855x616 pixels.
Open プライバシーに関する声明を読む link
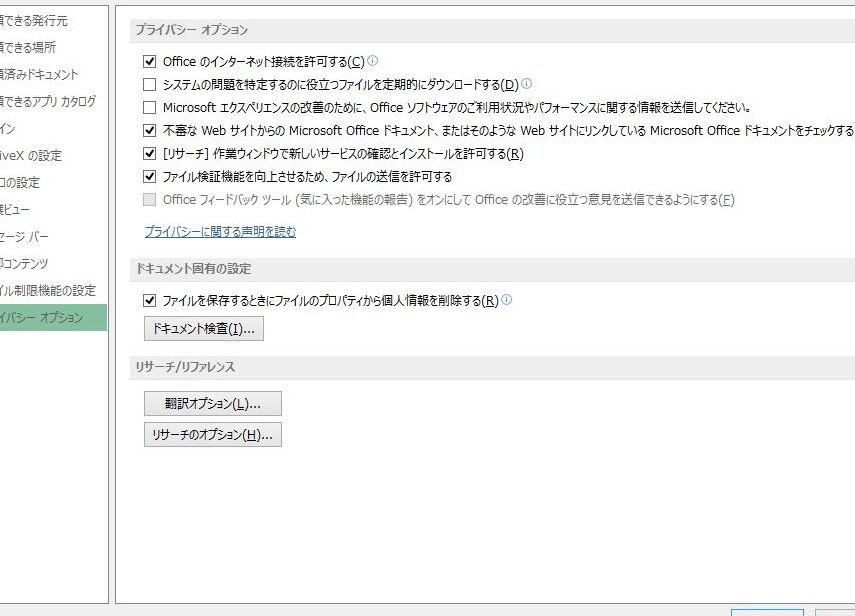[x=220, y=232]
